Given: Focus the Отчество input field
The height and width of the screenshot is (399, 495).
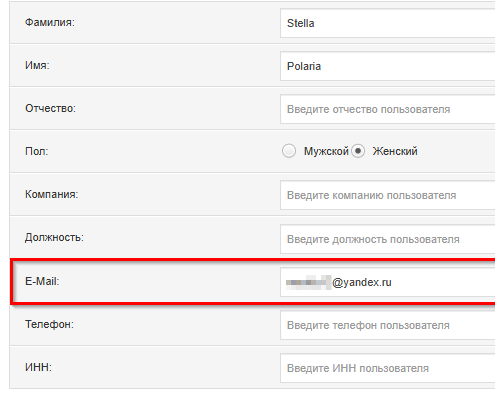Looking at the screenshot, I should click(x=388, y=109).
